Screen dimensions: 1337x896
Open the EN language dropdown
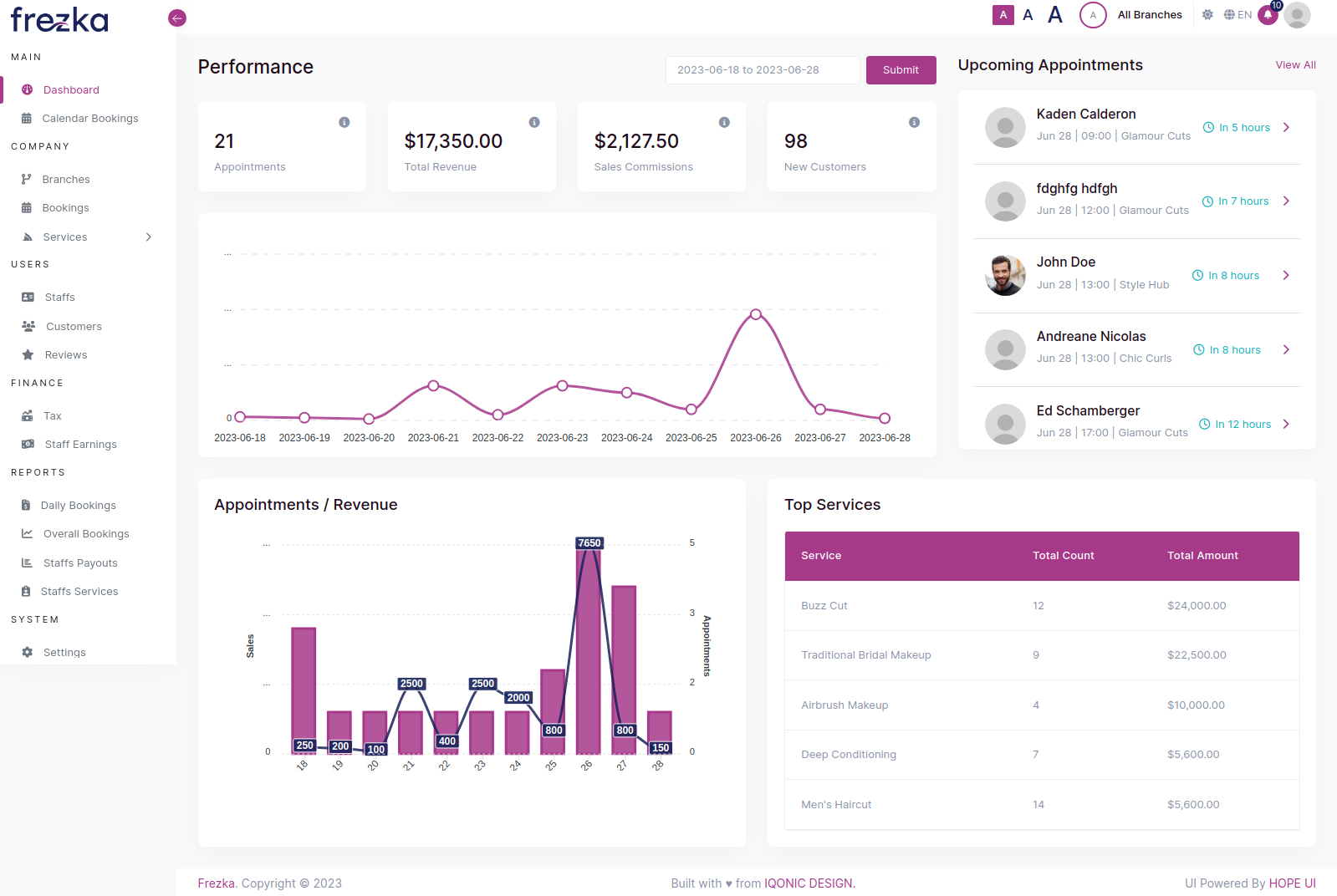pyautogui.click(x=1237, y=14)
